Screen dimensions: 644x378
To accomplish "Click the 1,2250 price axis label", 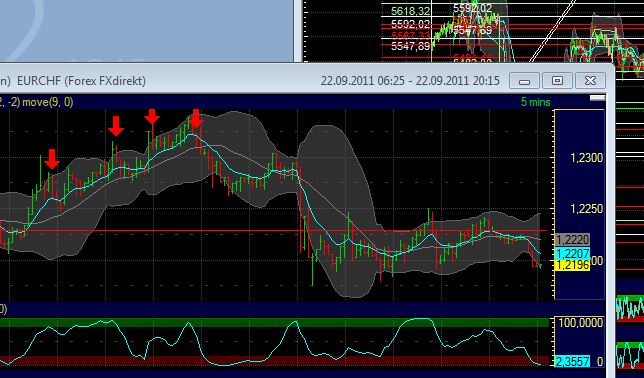I will tap(586, 209).
